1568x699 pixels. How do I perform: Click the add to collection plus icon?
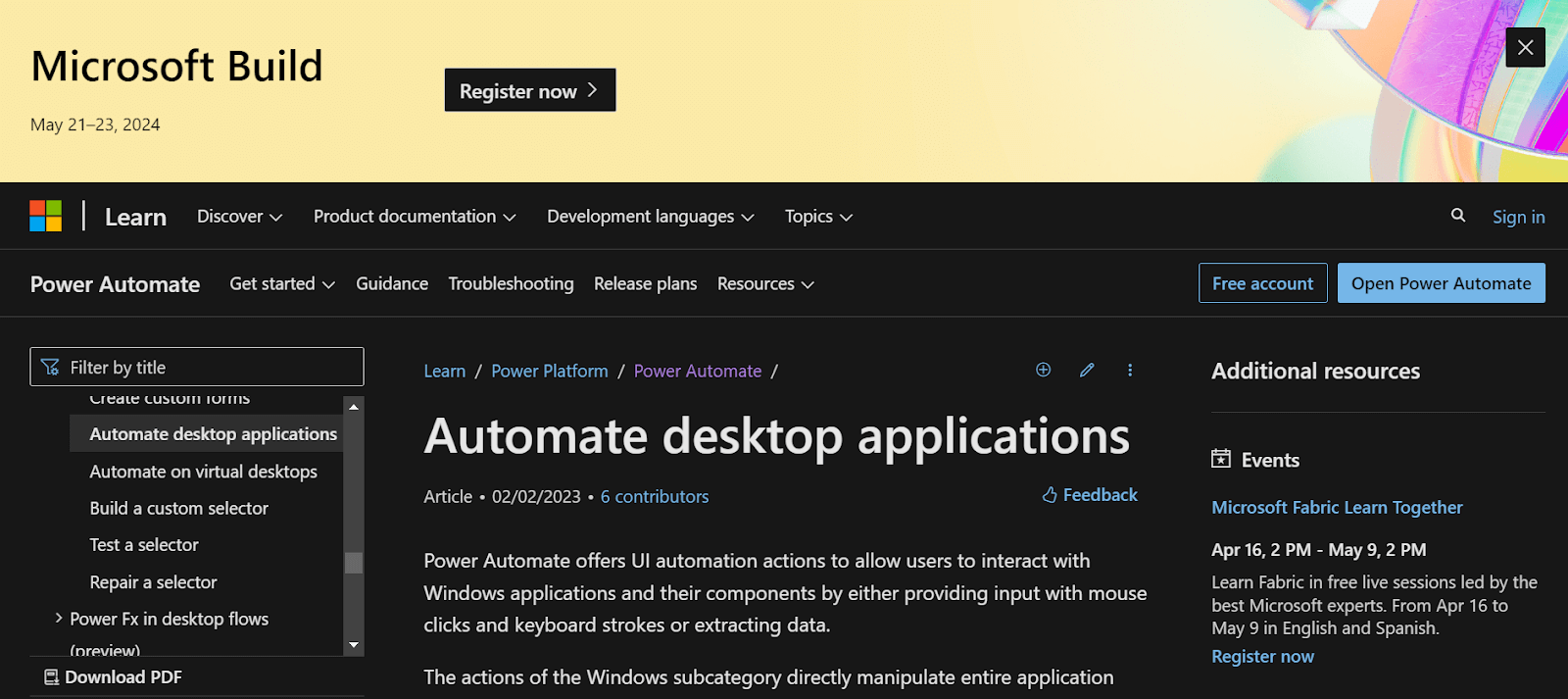click(1044, 370)
